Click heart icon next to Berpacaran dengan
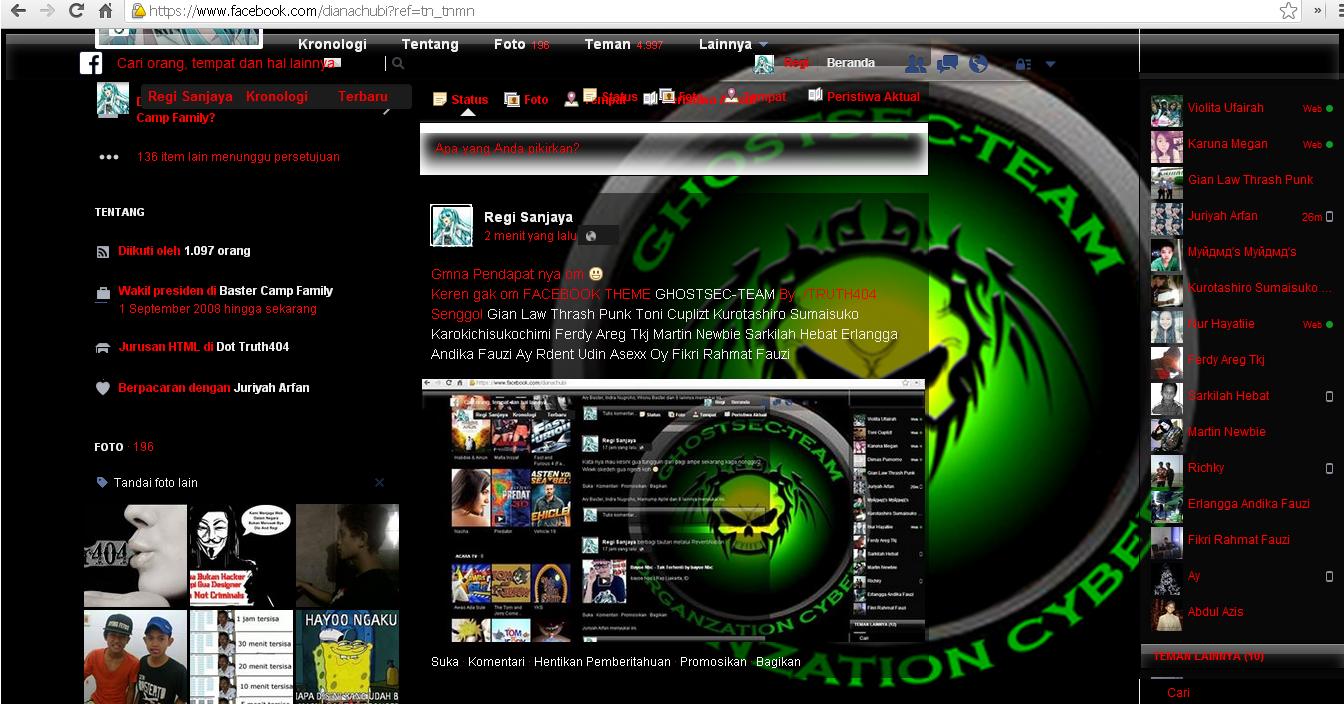Screen dimensions: 1344x704 click(102, 388)
